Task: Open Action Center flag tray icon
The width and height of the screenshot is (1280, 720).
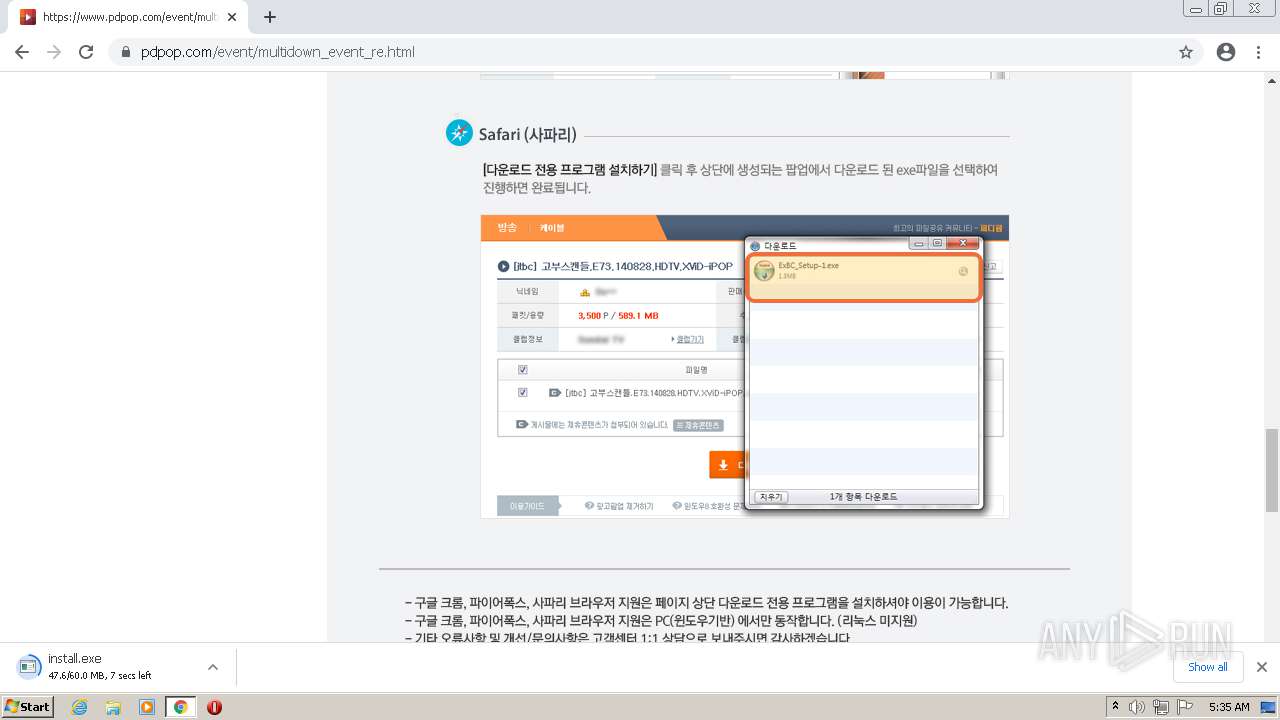Action: pos(1183,707)
